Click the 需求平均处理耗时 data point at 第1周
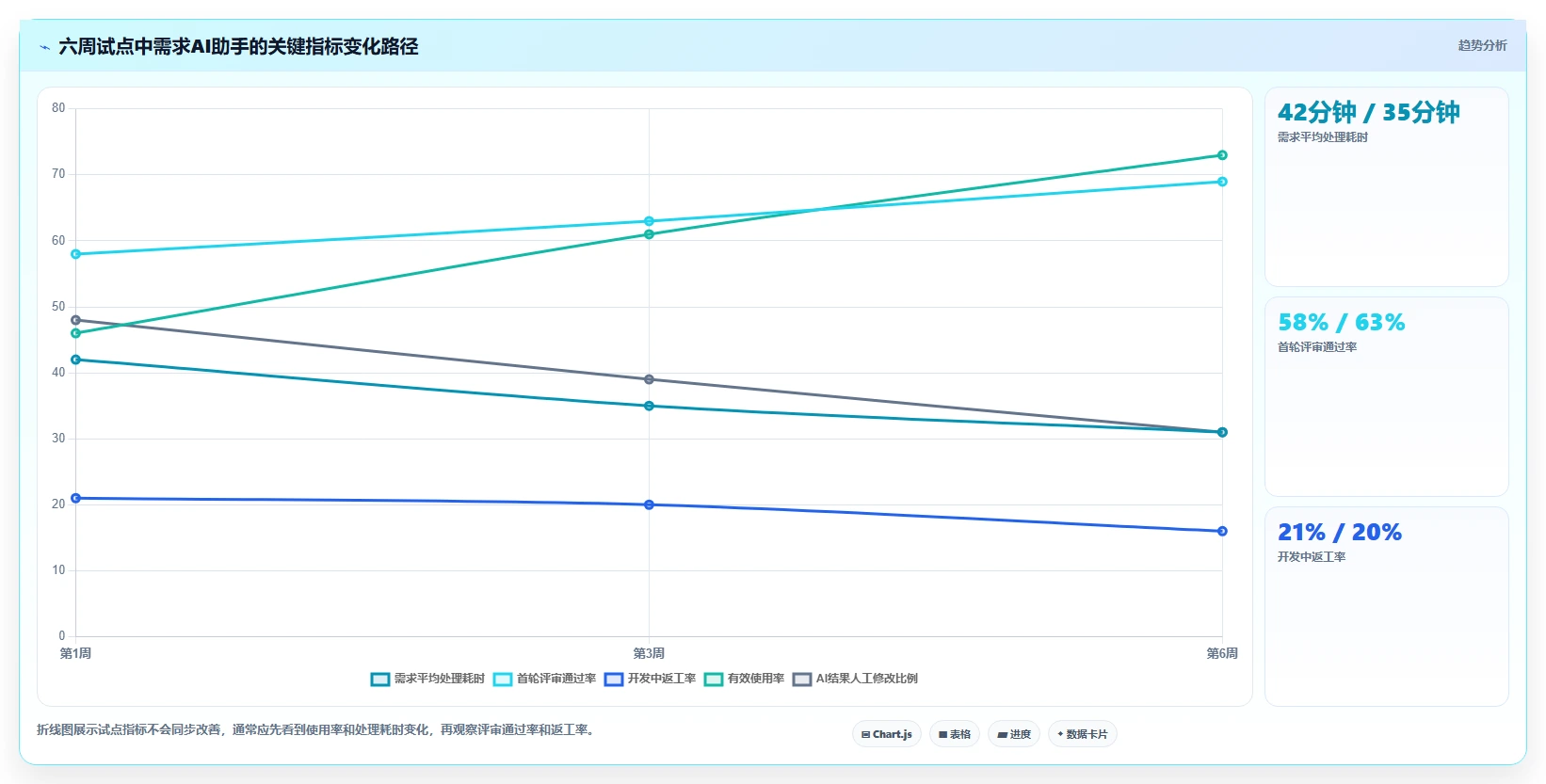 [x=75, y=360]
